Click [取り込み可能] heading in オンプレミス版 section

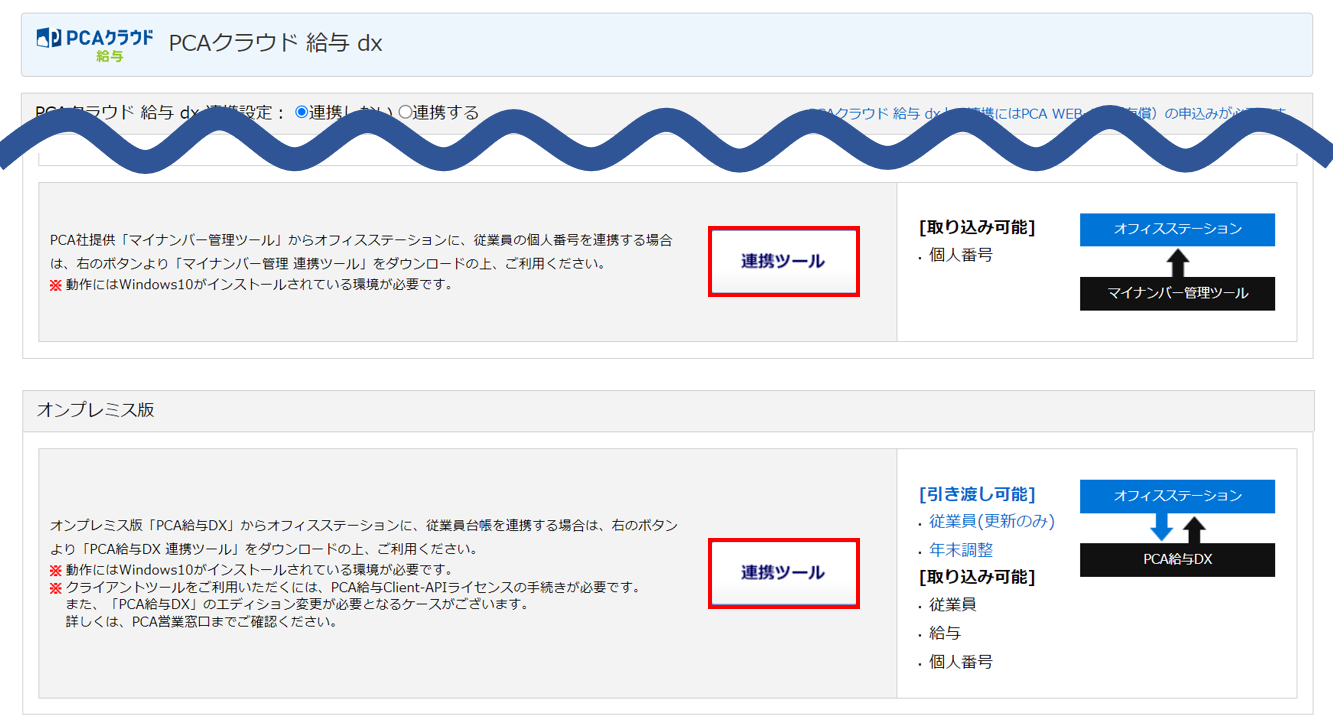point(976,577)
